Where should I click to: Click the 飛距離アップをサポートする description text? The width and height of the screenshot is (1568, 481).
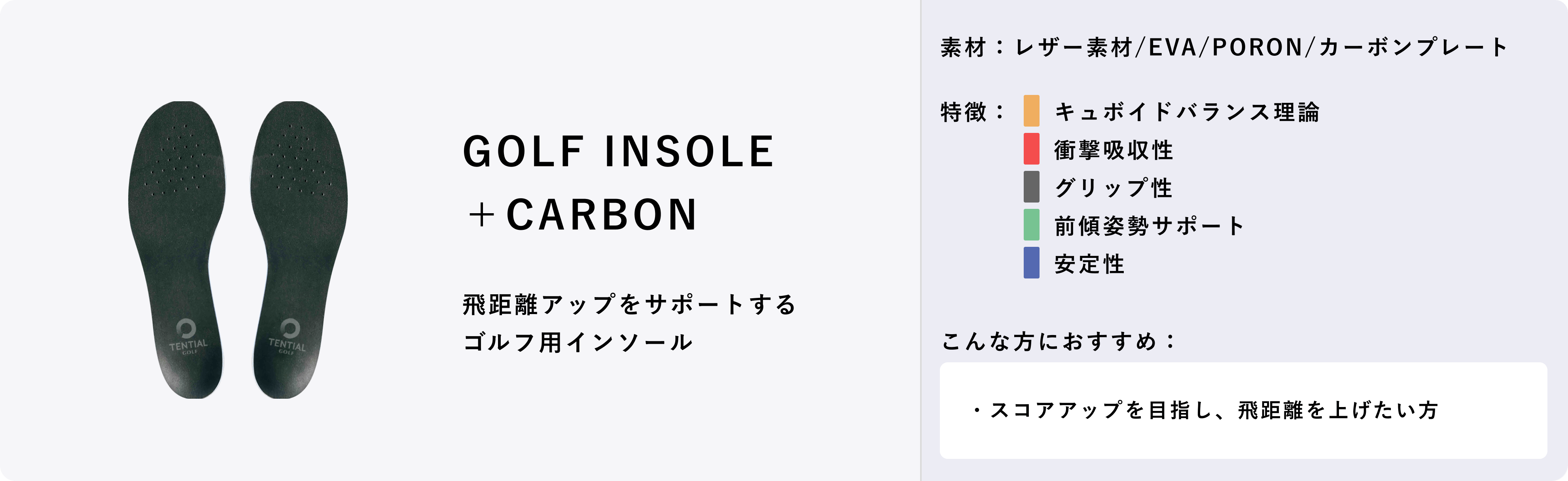[x=629, y=305]
